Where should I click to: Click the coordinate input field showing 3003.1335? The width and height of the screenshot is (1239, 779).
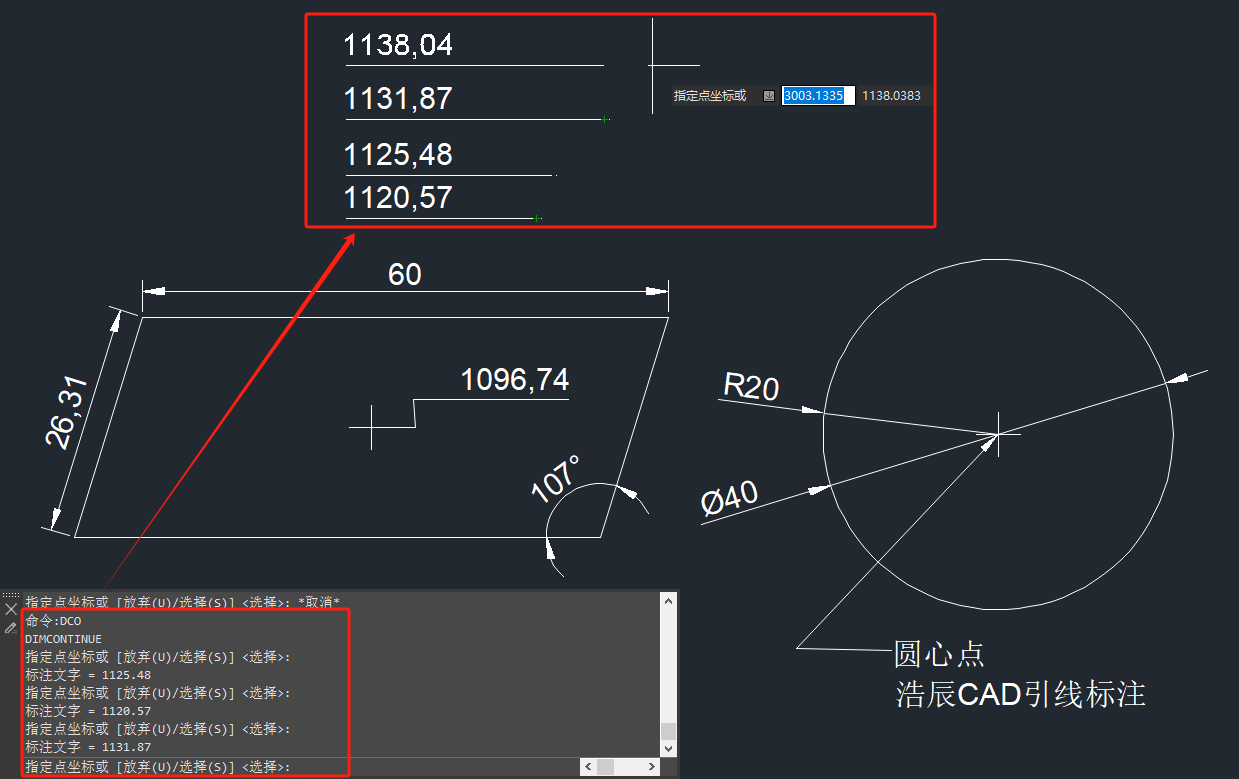816,95
